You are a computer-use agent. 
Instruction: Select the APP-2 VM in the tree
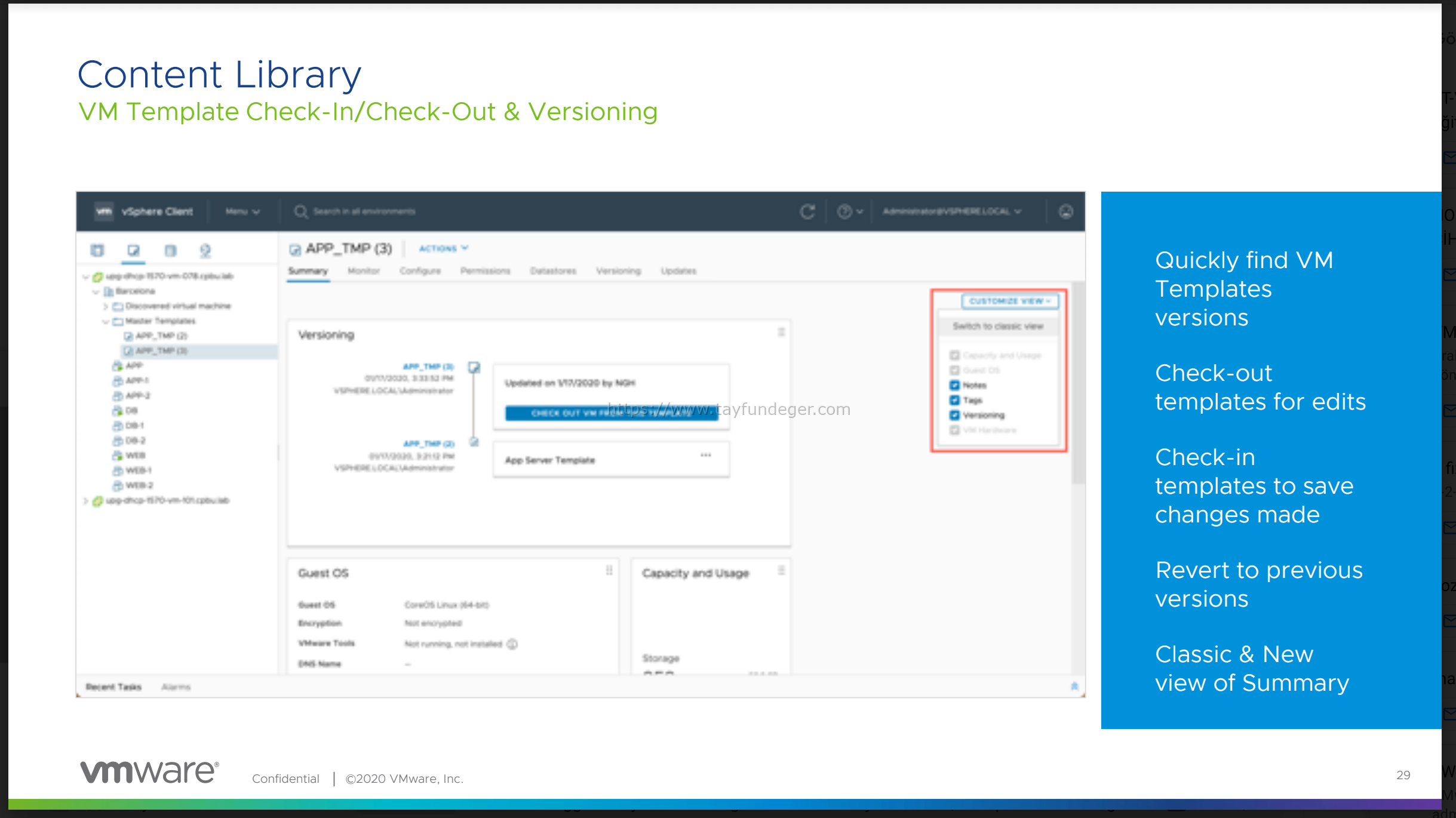tap(138, 396)
